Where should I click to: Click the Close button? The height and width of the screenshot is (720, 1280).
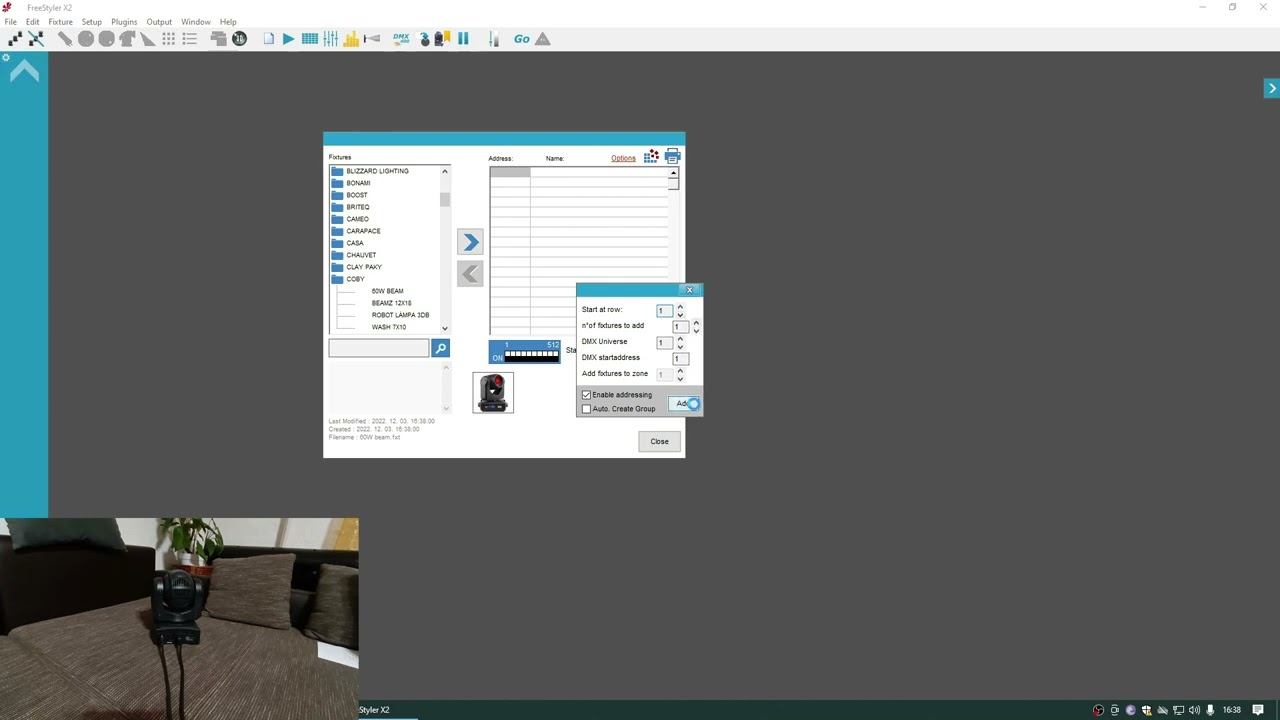click(x=659, y=441)
